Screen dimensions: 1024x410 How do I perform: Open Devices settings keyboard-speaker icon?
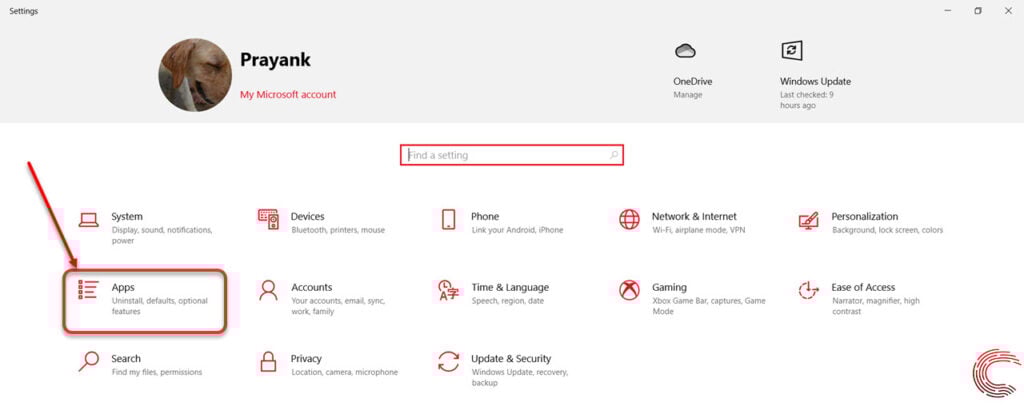tap(268, 219)
